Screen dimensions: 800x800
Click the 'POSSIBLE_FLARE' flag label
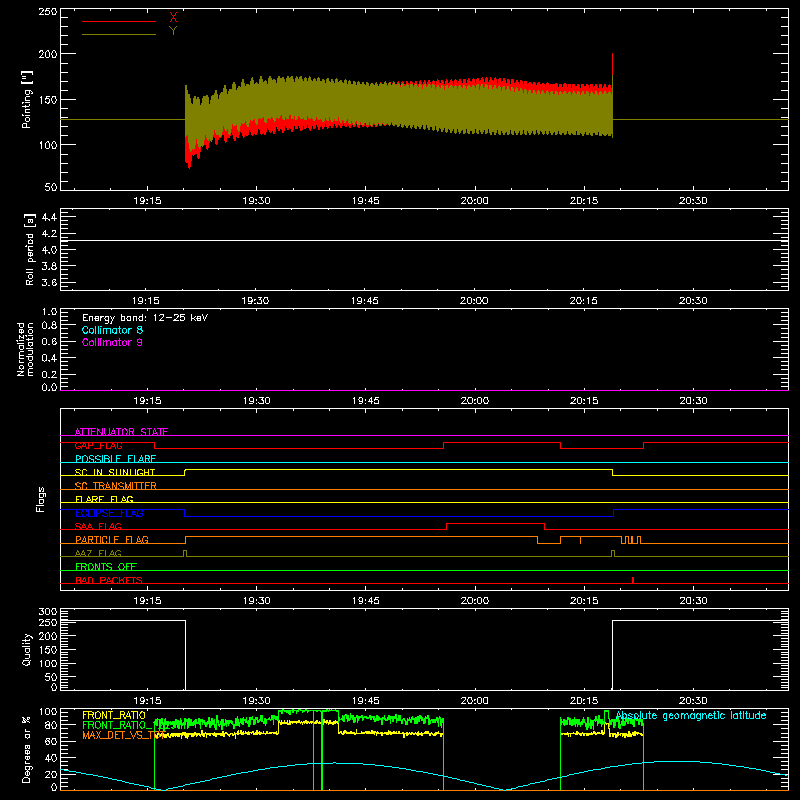point(115,459)
